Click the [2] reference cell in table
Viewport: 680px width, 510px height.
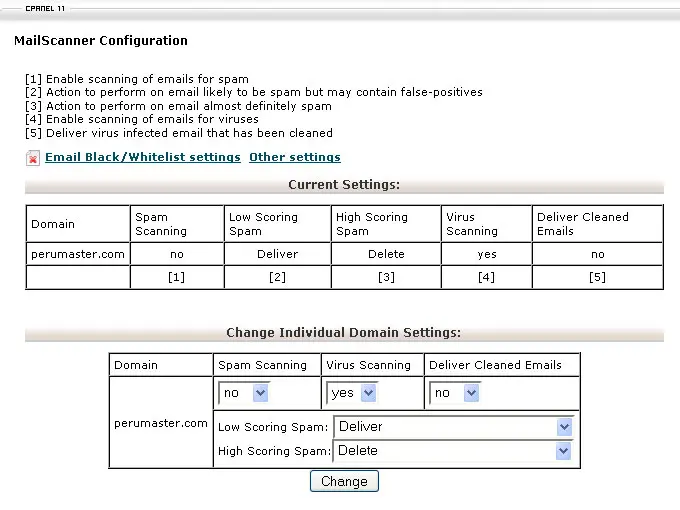pyautogui.click(x=278, y=277)
